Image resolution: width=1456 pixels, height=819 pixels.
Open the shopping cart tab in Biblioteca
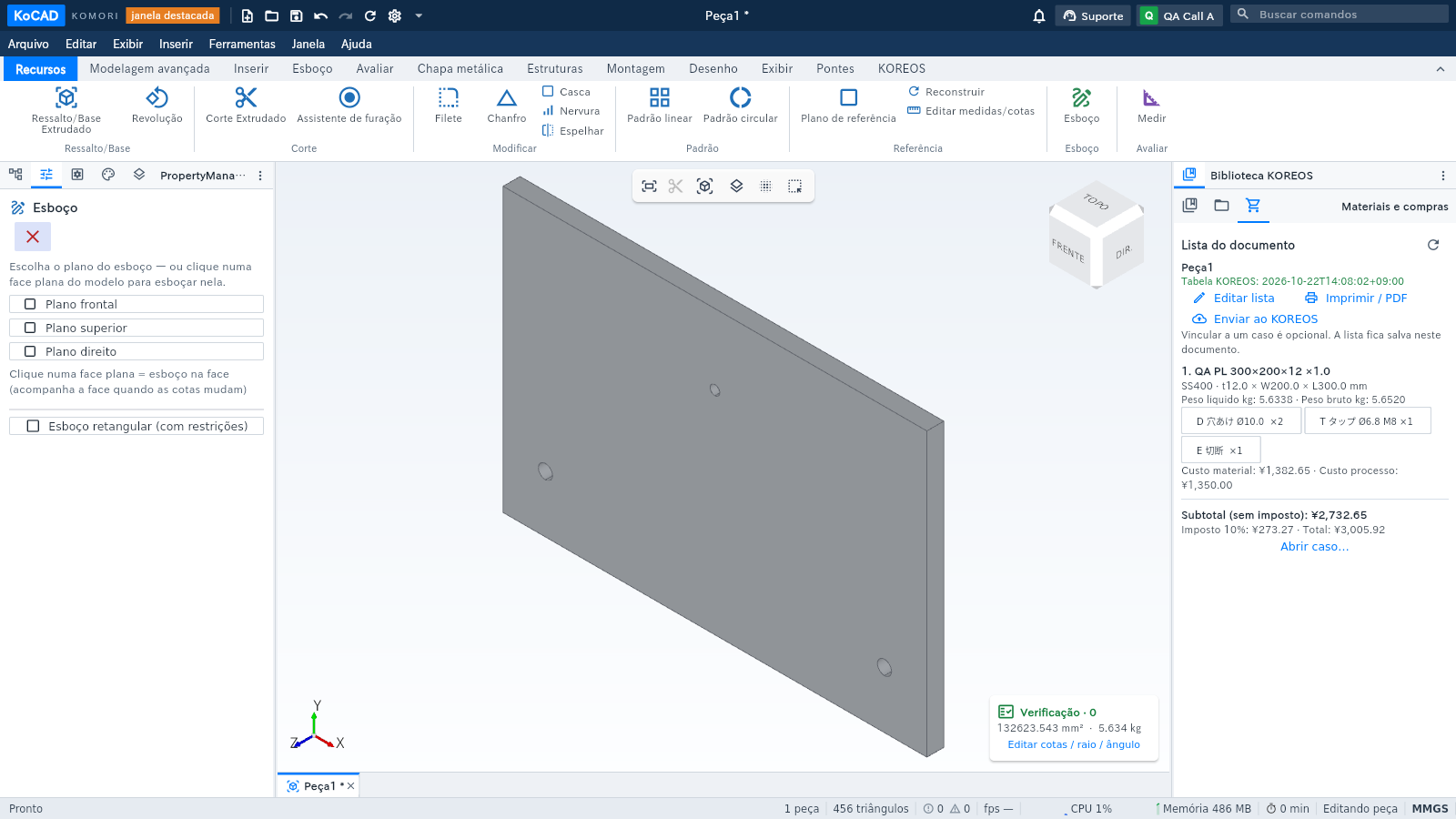click(x=1253, y=206)
